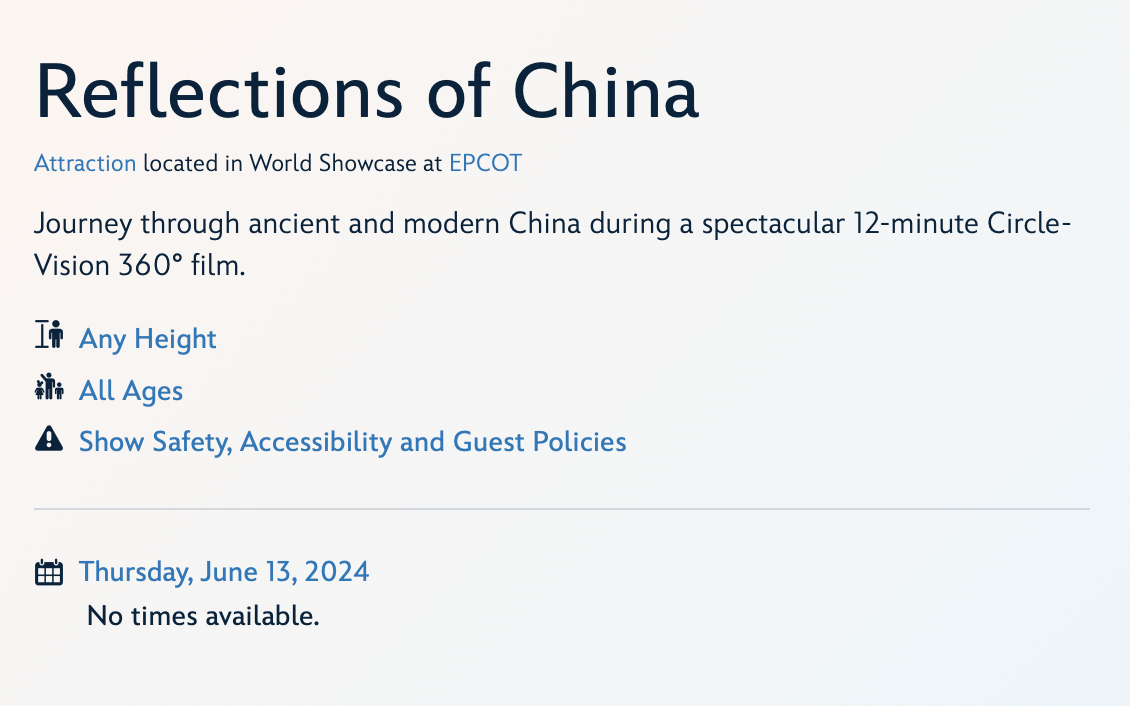Click the word 'Reflections' in the page title
The image size is (1130, 706).
click(219, 92)
